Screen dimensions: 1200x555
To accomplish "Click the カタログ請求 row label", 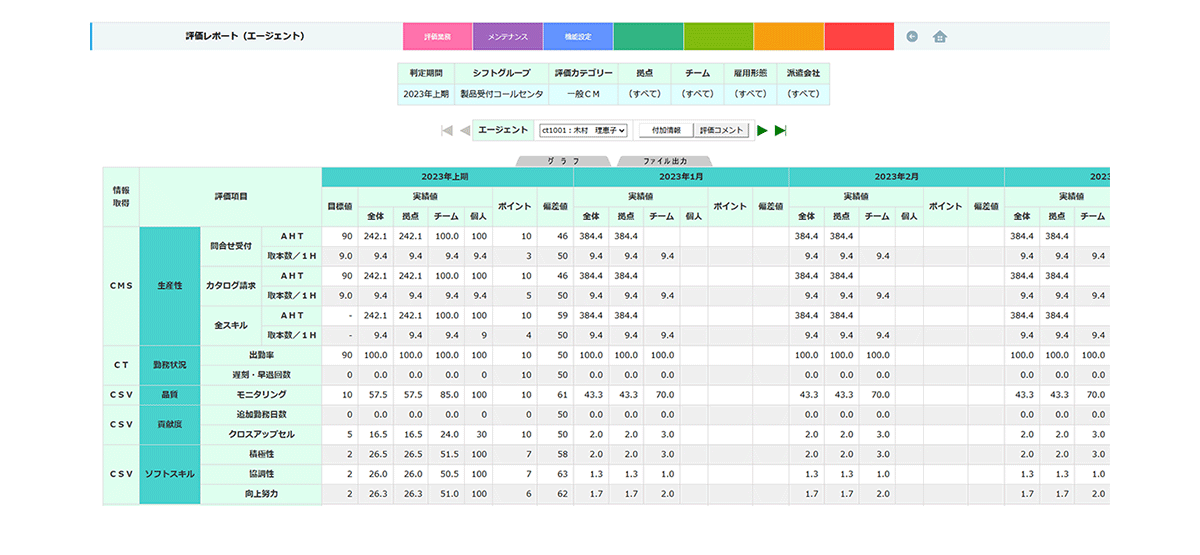I will tap(233, 285).
